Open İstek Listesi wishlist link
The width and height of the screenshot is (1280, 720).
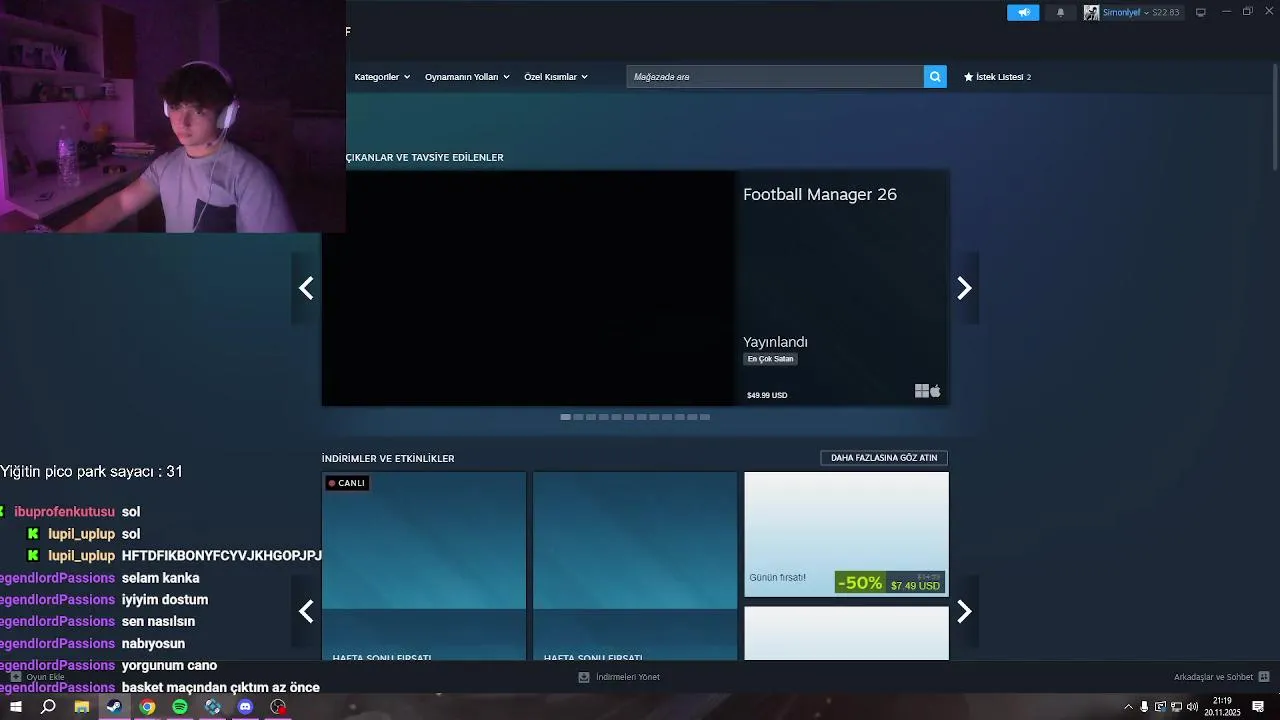(997, 77)
